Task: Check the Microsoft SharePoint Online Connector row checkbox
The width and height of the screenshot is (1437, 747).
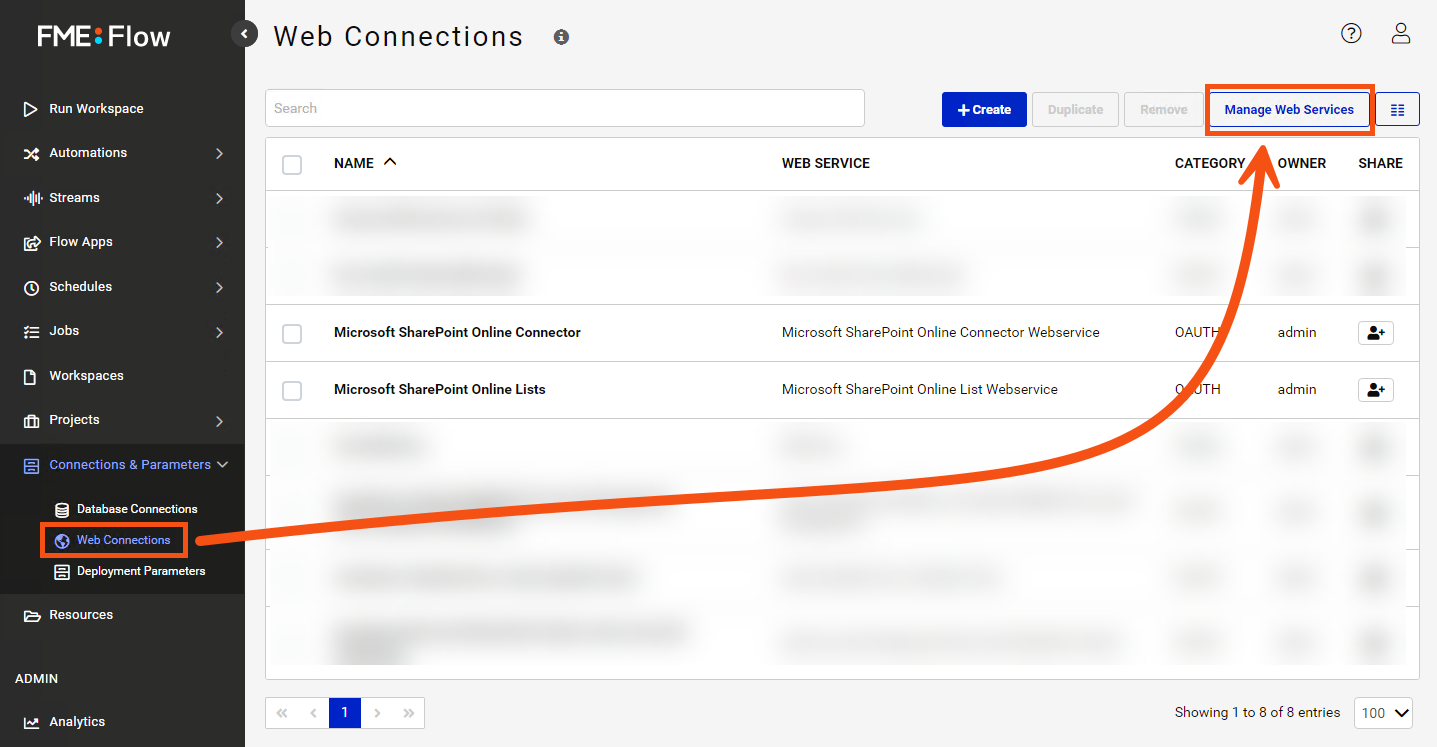Action: point(292,332)
